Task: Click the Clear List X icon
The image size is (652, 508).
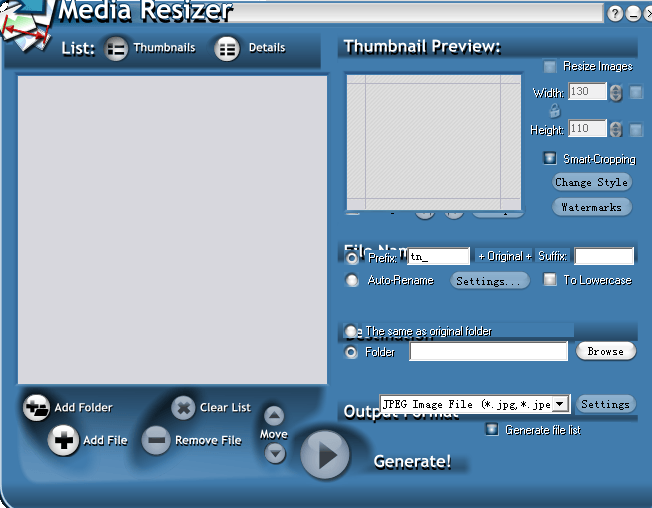Action: 183,408
